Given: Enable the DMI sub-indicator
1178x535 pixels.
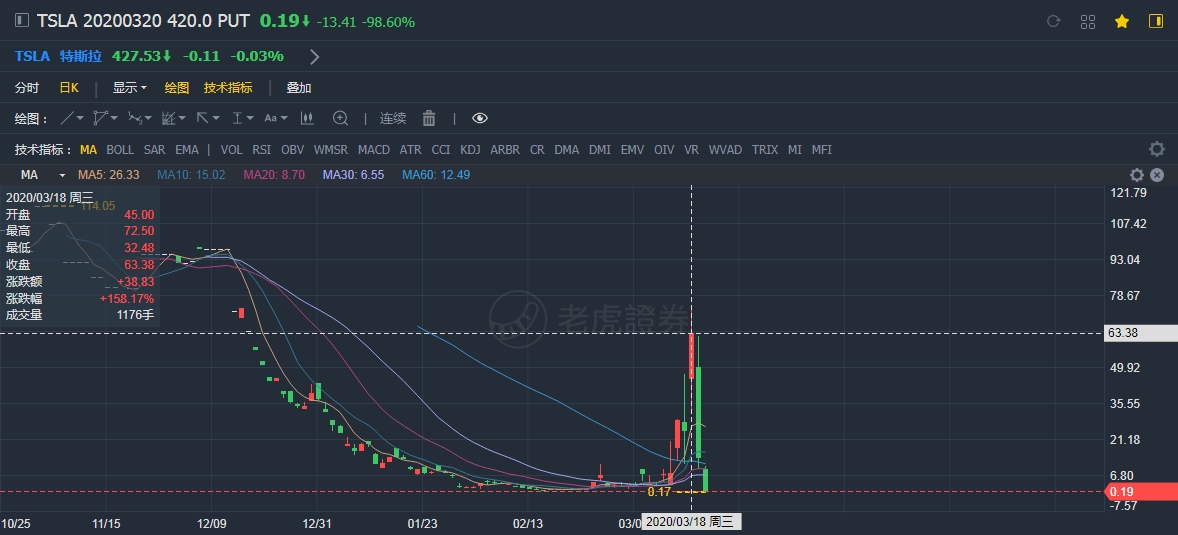Looking at the screenshot, I should pyautogui.click(x=600, y=150).
